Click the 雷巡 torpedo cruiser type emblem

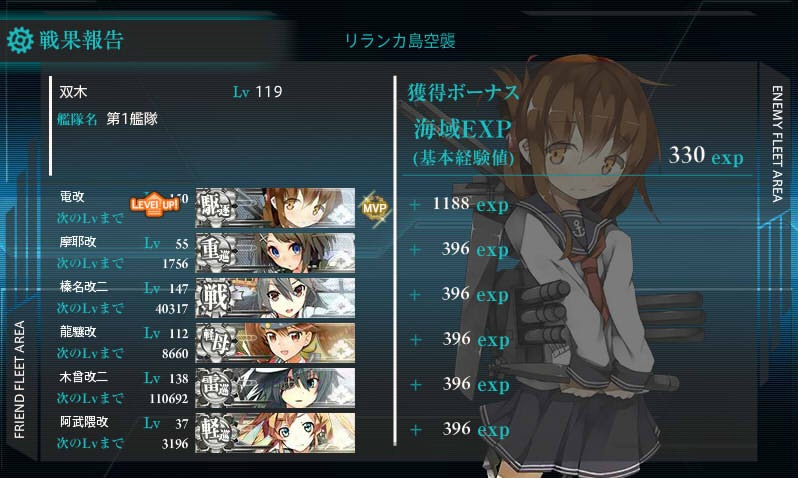216,387
